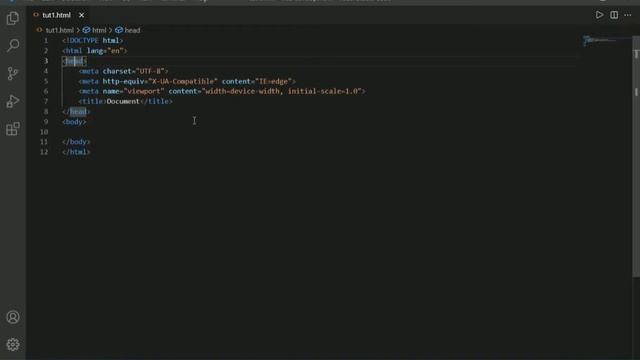Run the file with the play button

point(599,15)
